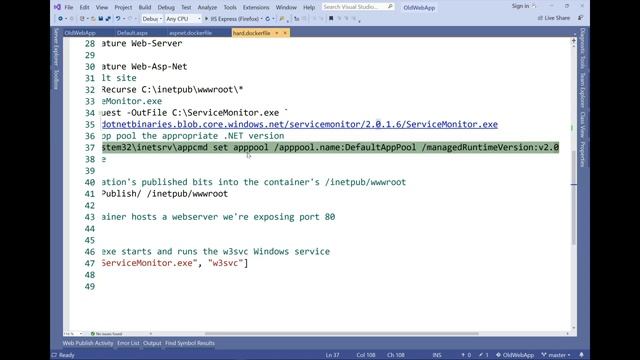Open the Edit menu
The image size is (640, 360).
point(84,7)
